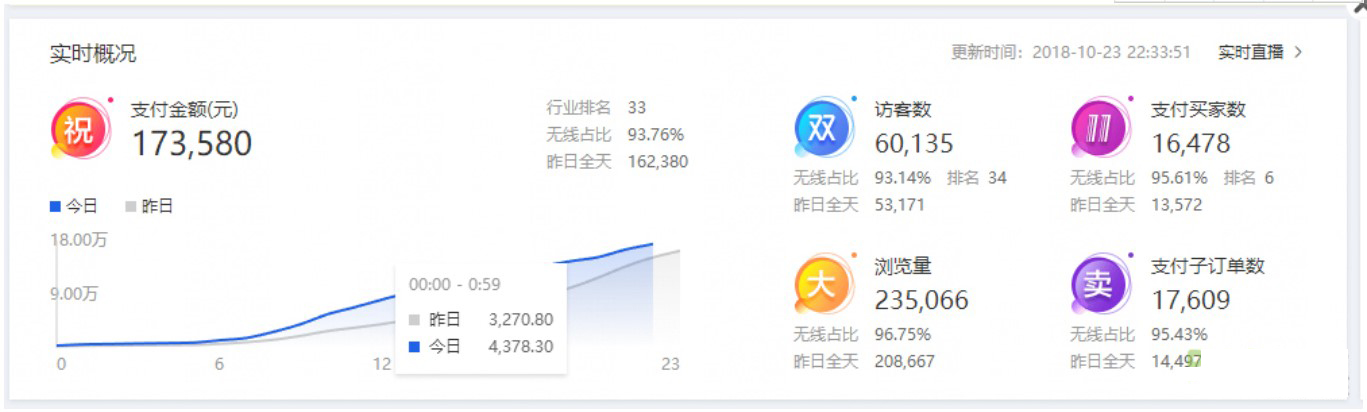Click the 18.00万 y-axis label

click(x=78, y=240)
